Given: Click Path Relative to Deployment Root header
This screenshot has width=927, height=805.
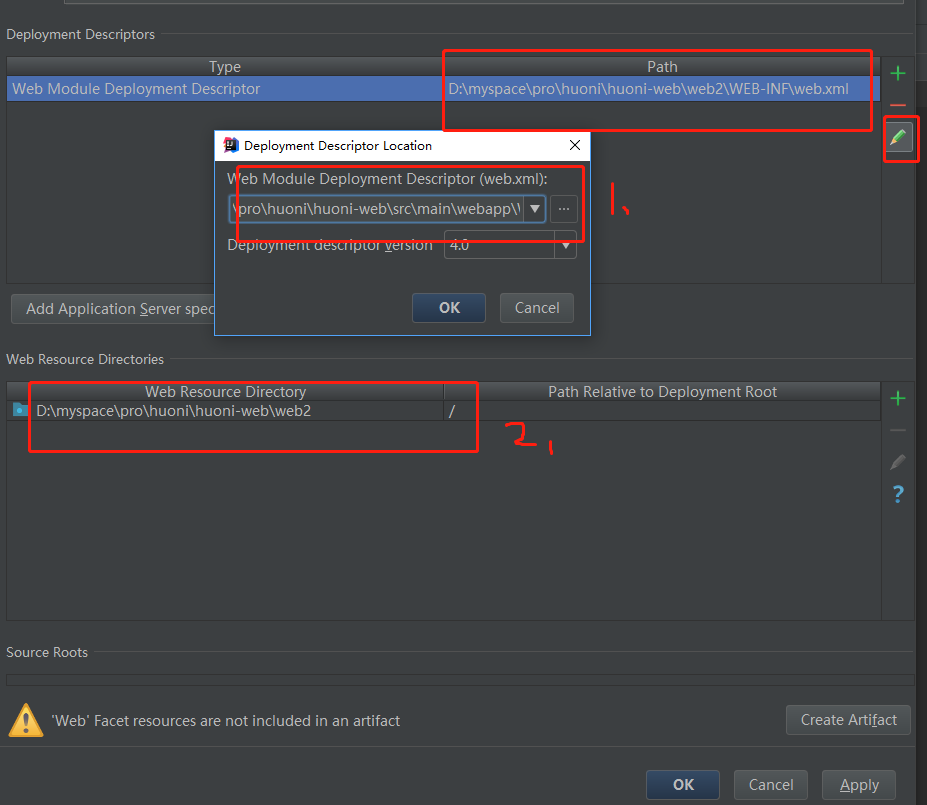Looking at the screenshot, I should [x=662, y=392].
